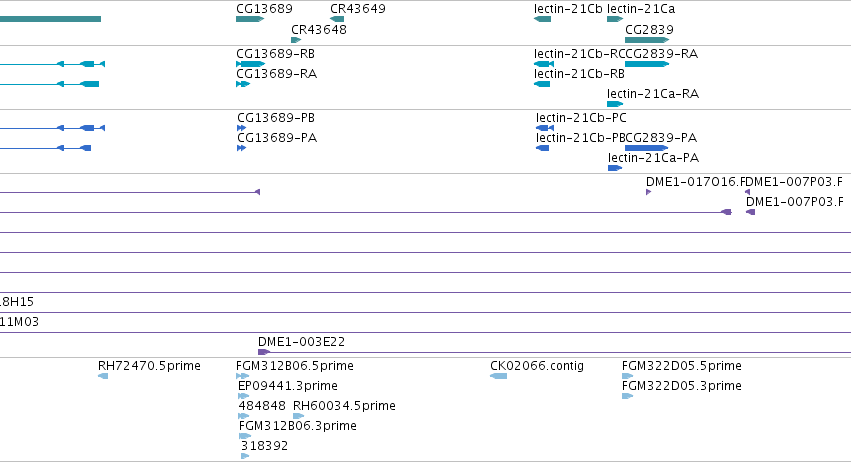Image resolution: width=851 pixels, height=462 pixels.
Task: Click the CG13689-PB protein label
Action: pyautogui.click(x=276, y=118)
